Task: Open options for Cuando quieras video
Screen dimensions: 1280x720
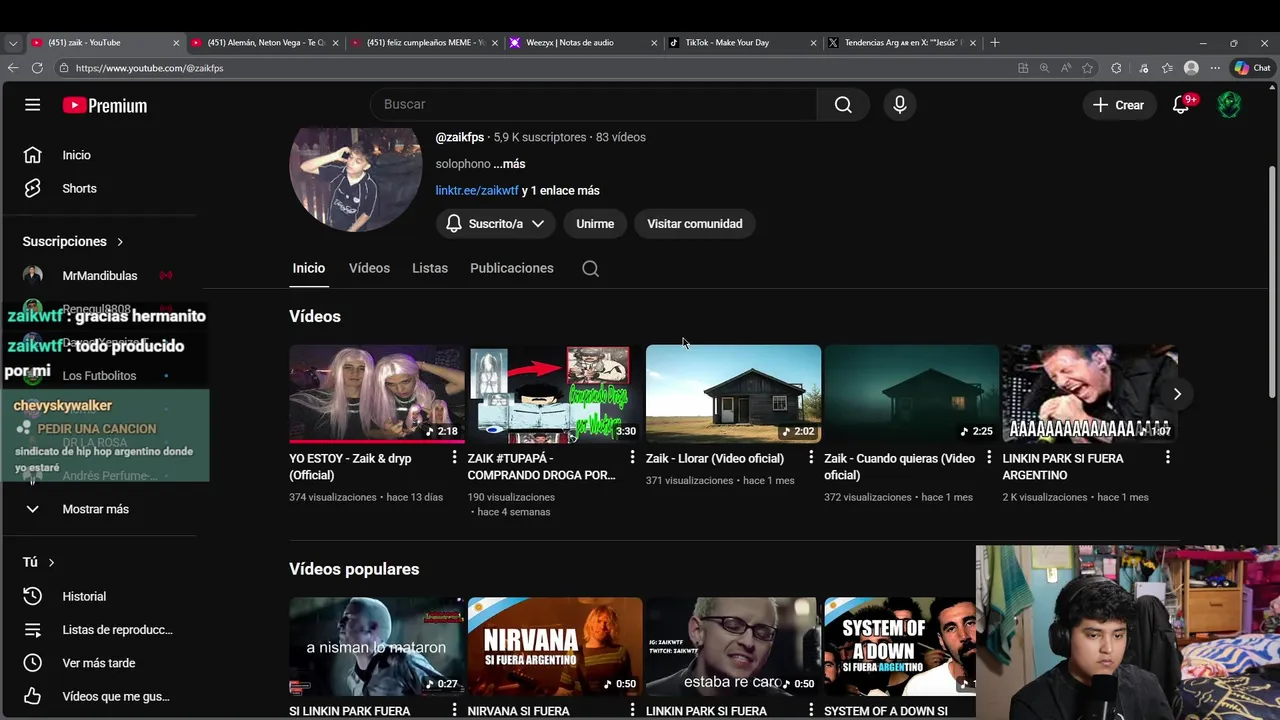Action: (x=989, y=457)
